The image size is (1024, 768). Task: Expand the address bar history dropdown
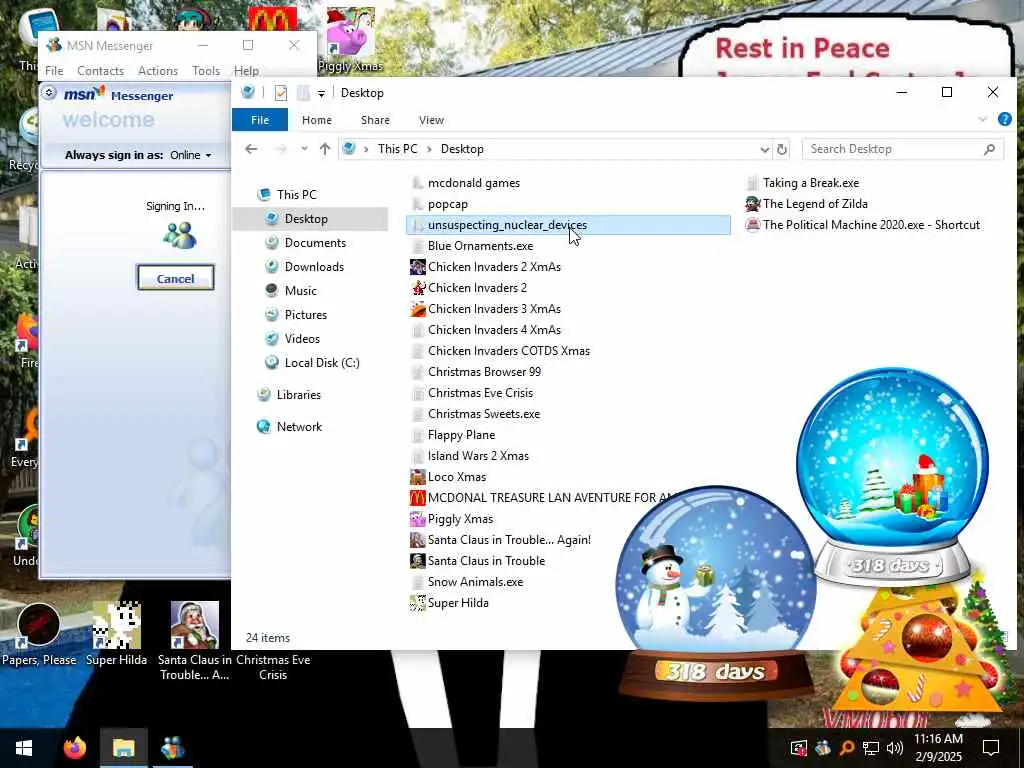pyautogui.click(x=765, y=150)
